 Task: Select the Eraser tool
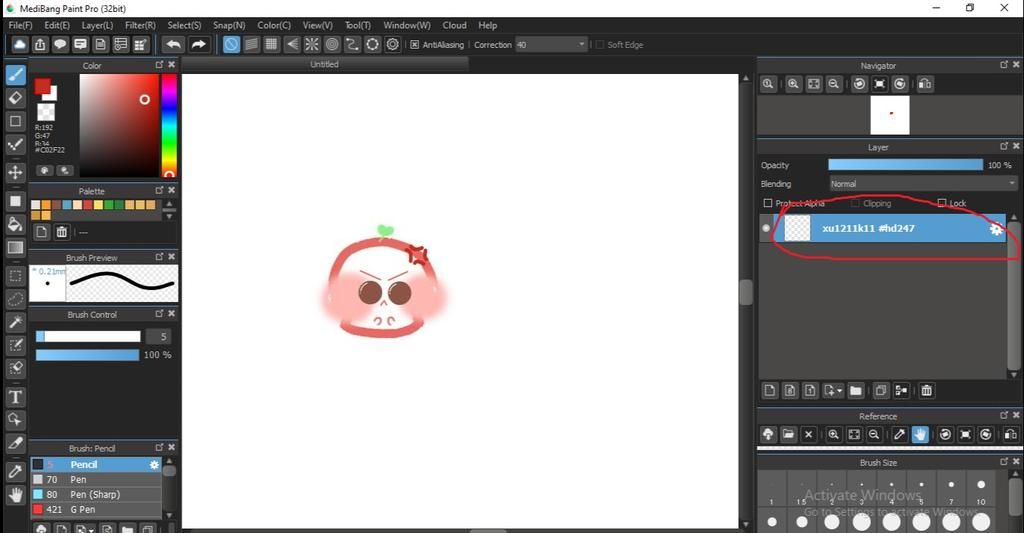point(16,98)
